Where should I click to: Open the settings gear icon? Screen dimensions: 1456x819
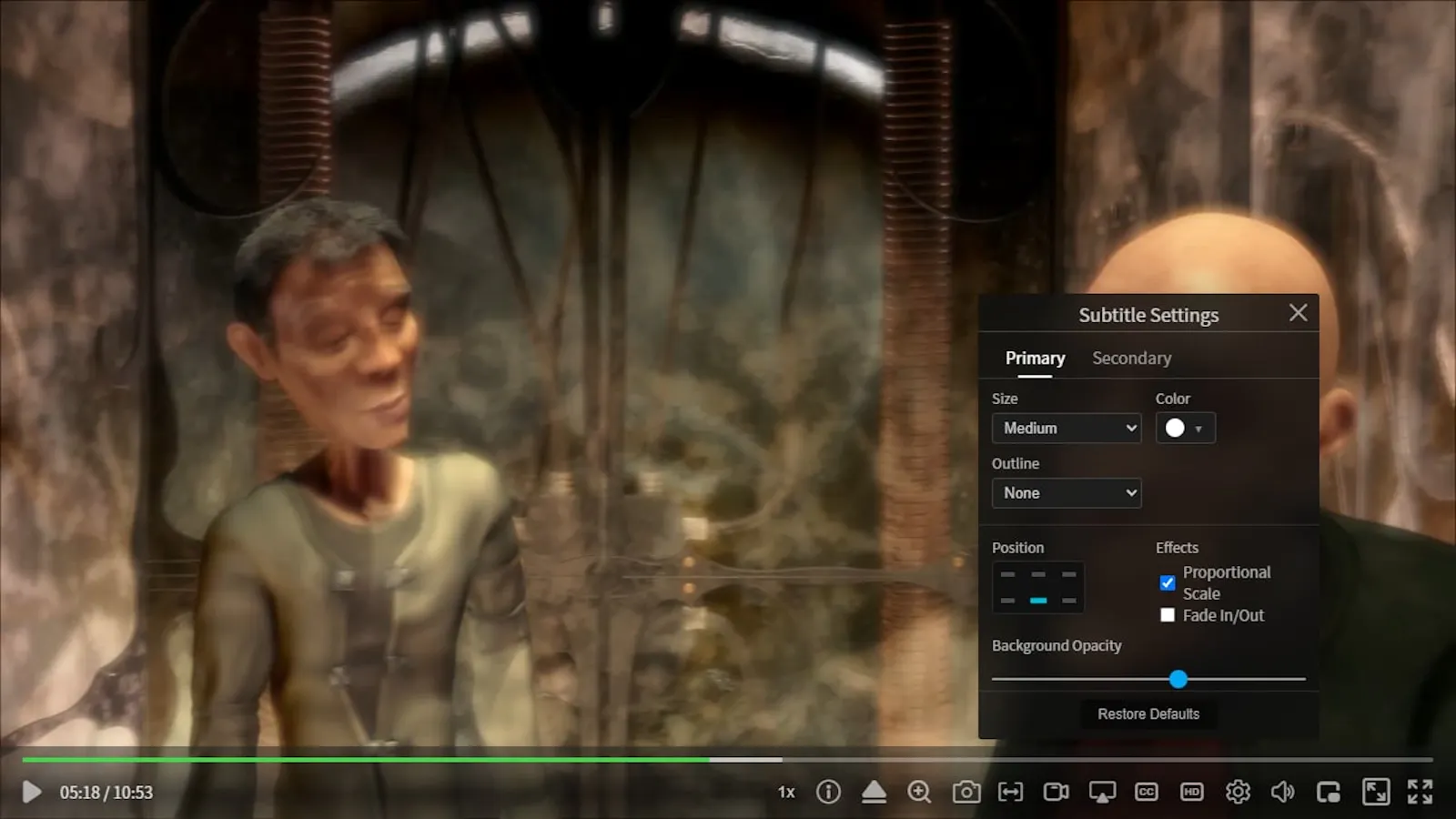pos(1238,792)
